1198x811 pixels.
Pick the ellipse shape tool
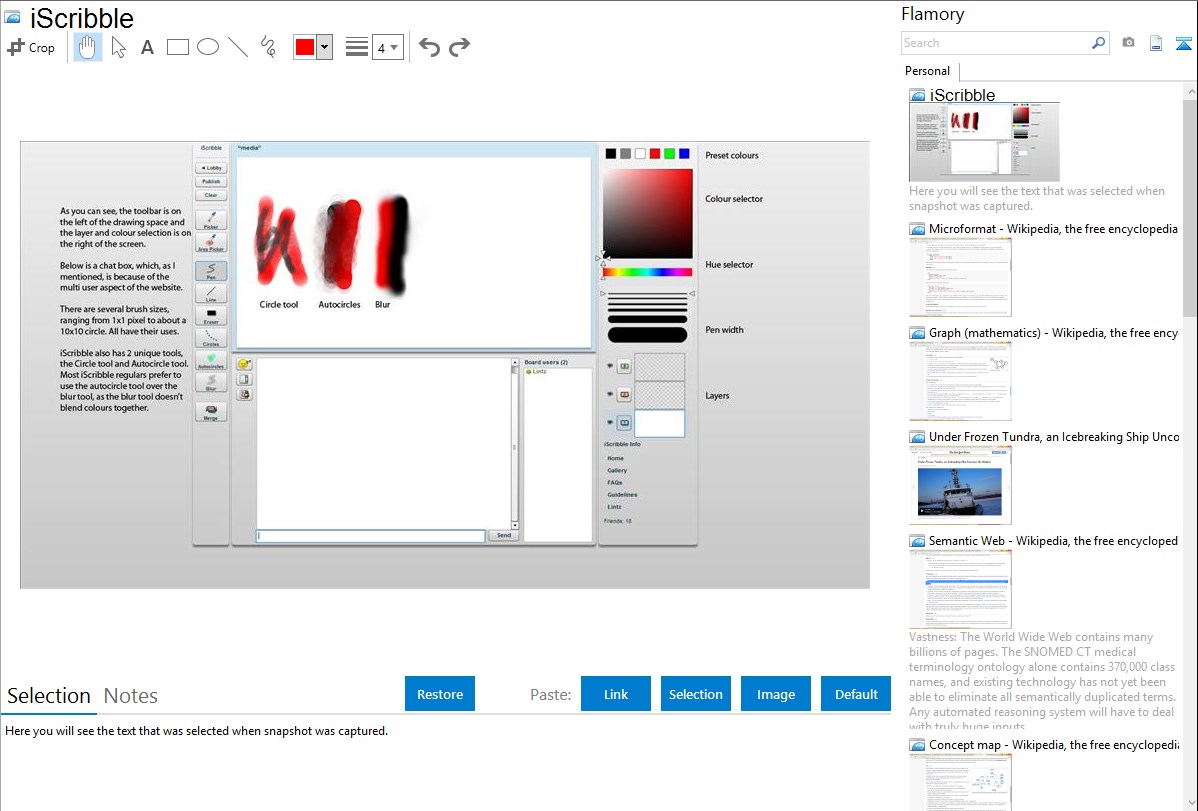208,47
